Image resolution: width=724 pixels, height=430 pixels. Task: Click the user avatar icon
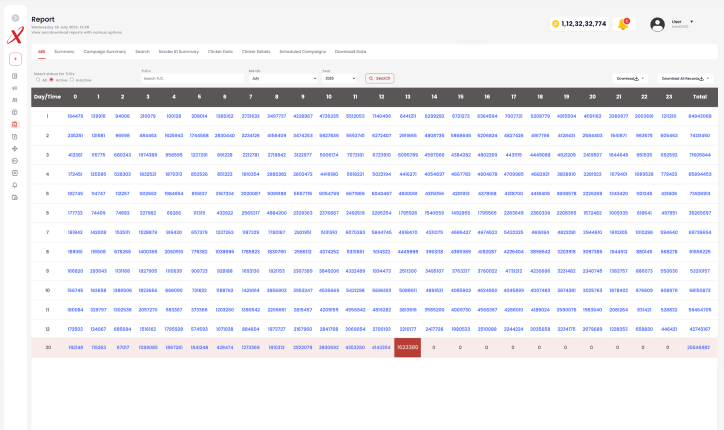[x=657, y=23]
